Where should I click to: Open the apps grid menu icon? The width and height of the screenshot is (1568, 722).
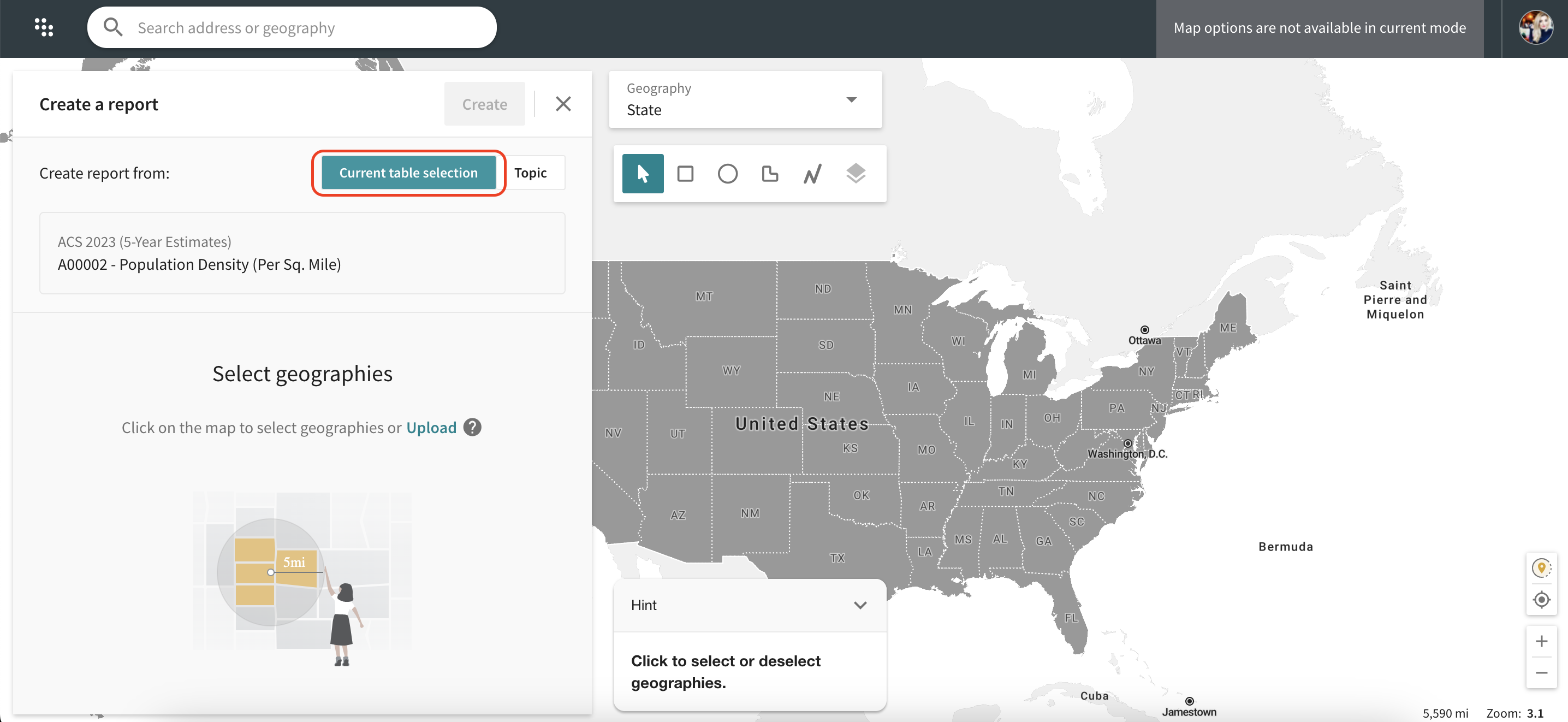[44, 27]
